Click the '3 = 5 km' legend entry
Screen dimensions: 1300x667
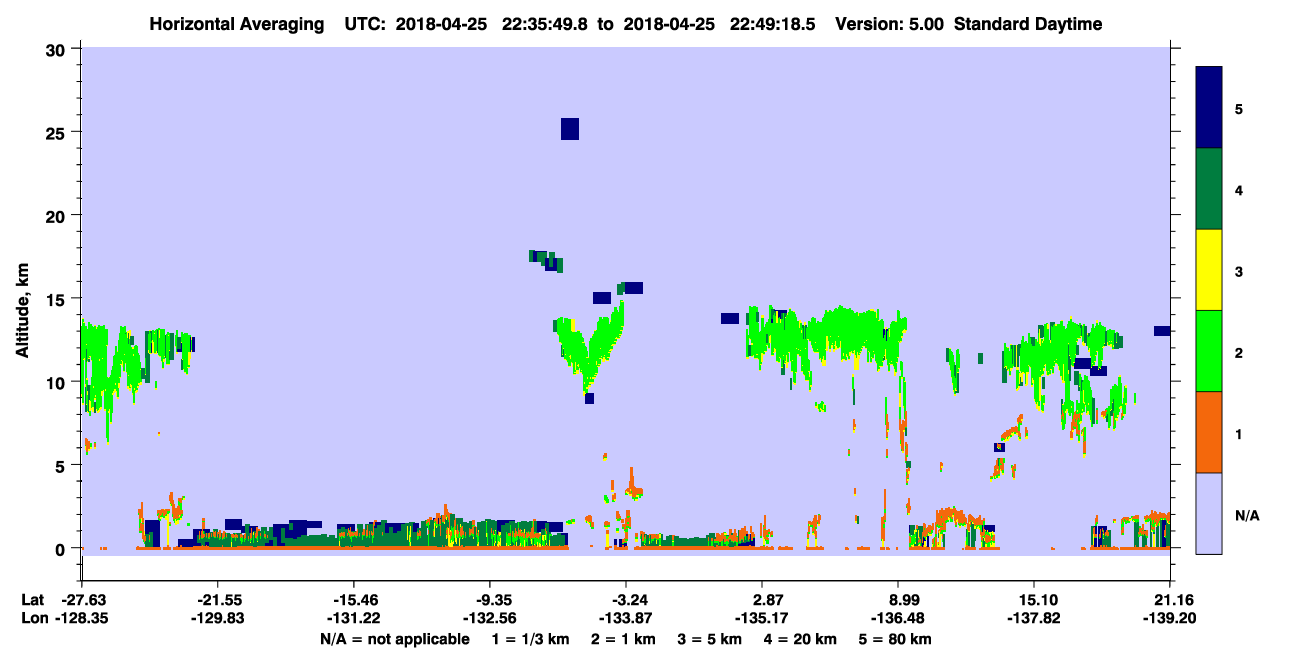(x=710, y=639)
